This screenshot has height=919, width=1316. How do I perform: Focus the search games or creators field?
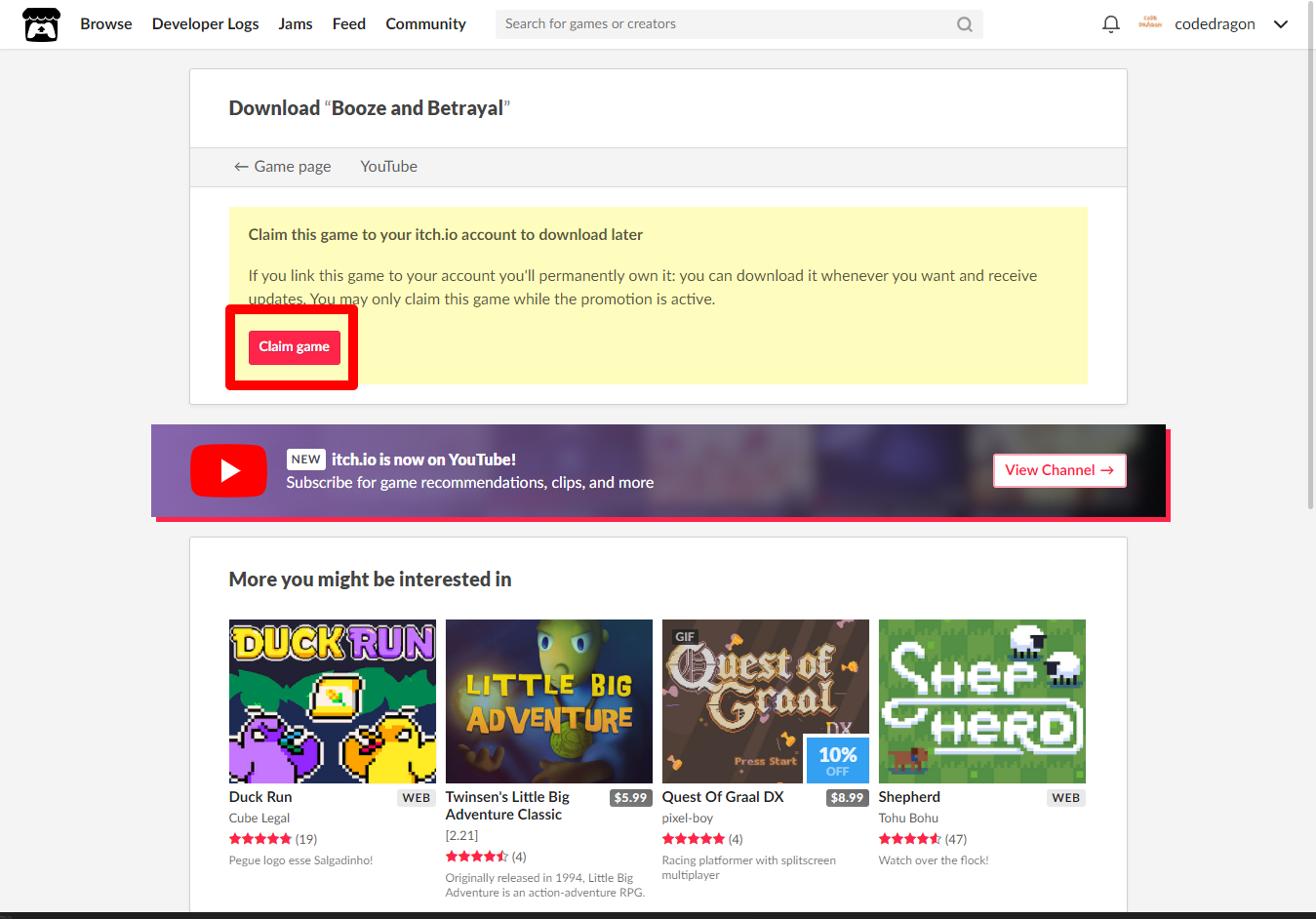[x=738, y=24]
